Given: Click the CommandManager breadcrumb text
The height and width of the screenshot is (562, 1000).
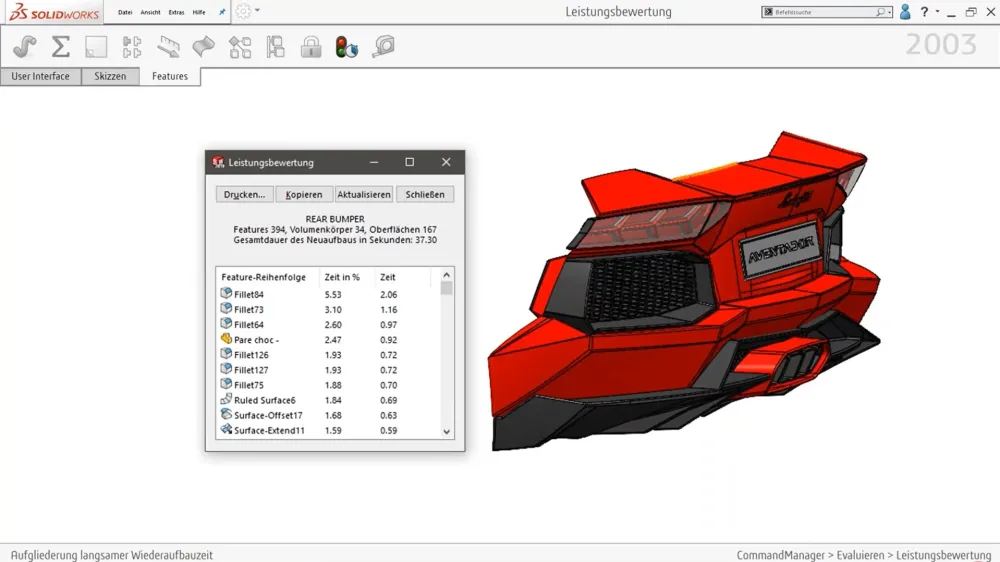Looking at the screenshot, I should pyautogui.click(x=781, y=555).
